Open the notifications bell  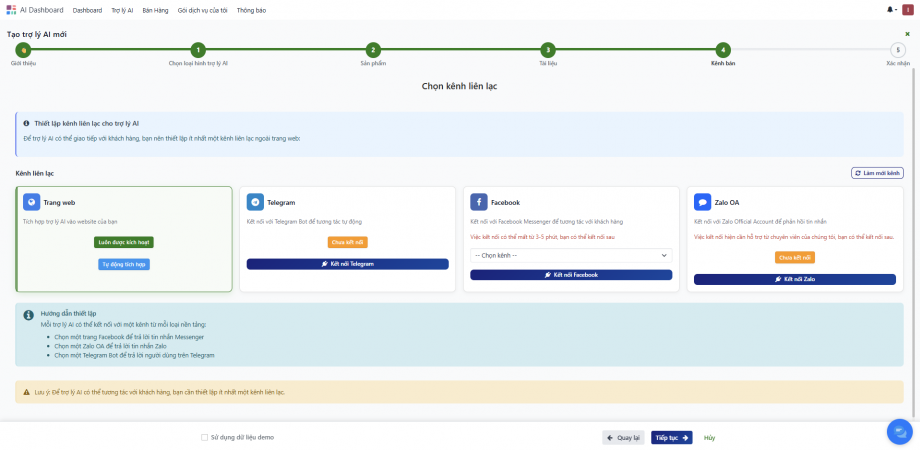(x=890, y=10)
